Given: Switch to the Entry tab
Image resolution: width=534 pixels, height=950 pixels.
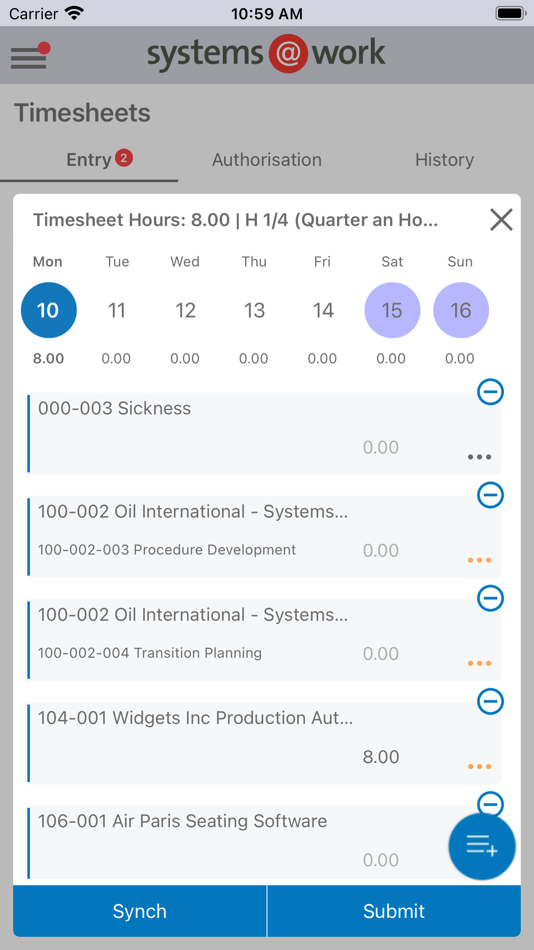Looking at the screenshot, I should pyautogui.click(x=89, y=160).
